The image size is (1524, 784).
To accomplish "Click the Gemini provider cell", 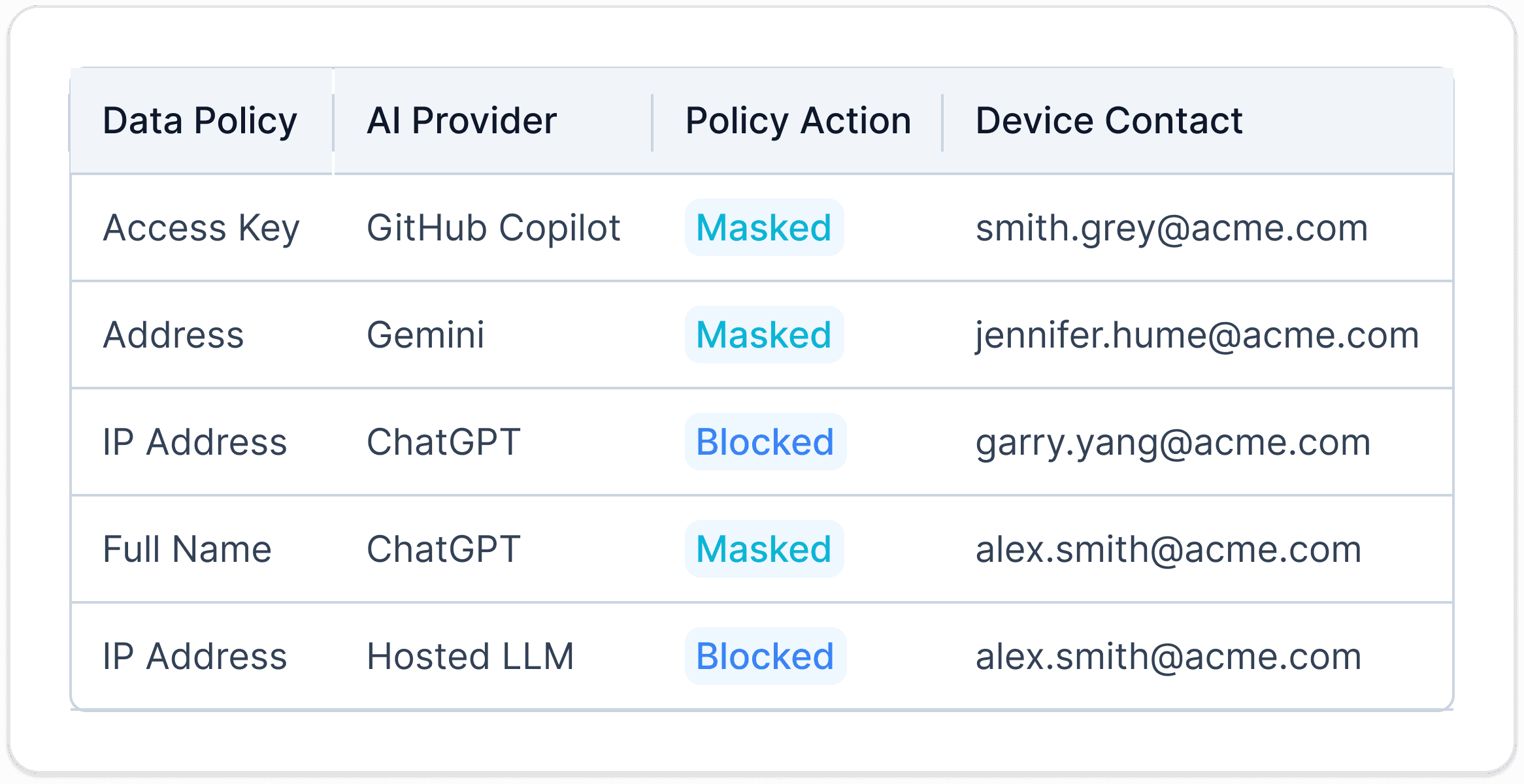I will click(425, 335).
